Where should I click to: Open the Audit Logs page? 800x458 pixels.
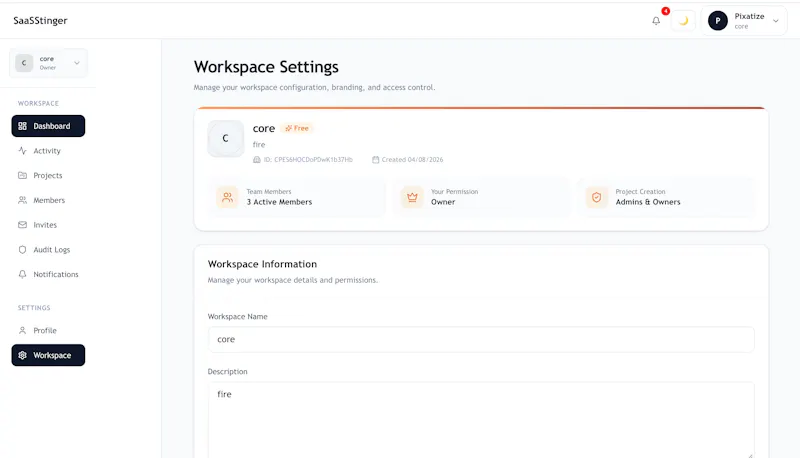(x=48, y=250)
